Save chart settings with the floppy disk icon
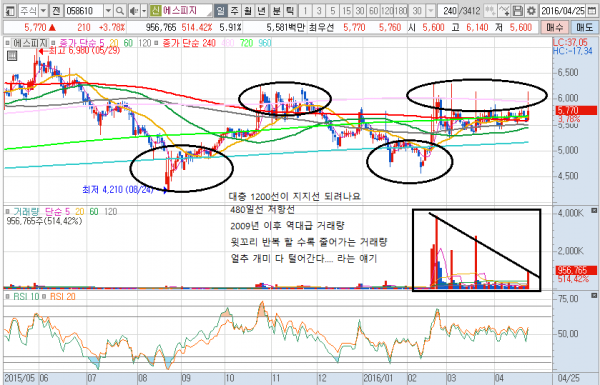 coord(517,11)
